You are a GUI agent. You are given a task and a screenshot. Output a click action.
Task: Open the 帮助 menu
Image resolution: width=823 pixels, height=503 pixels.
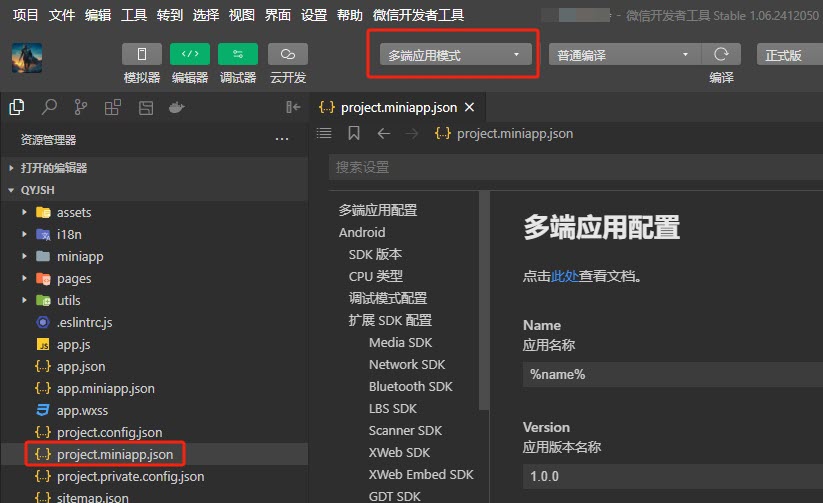pos(350,15)
